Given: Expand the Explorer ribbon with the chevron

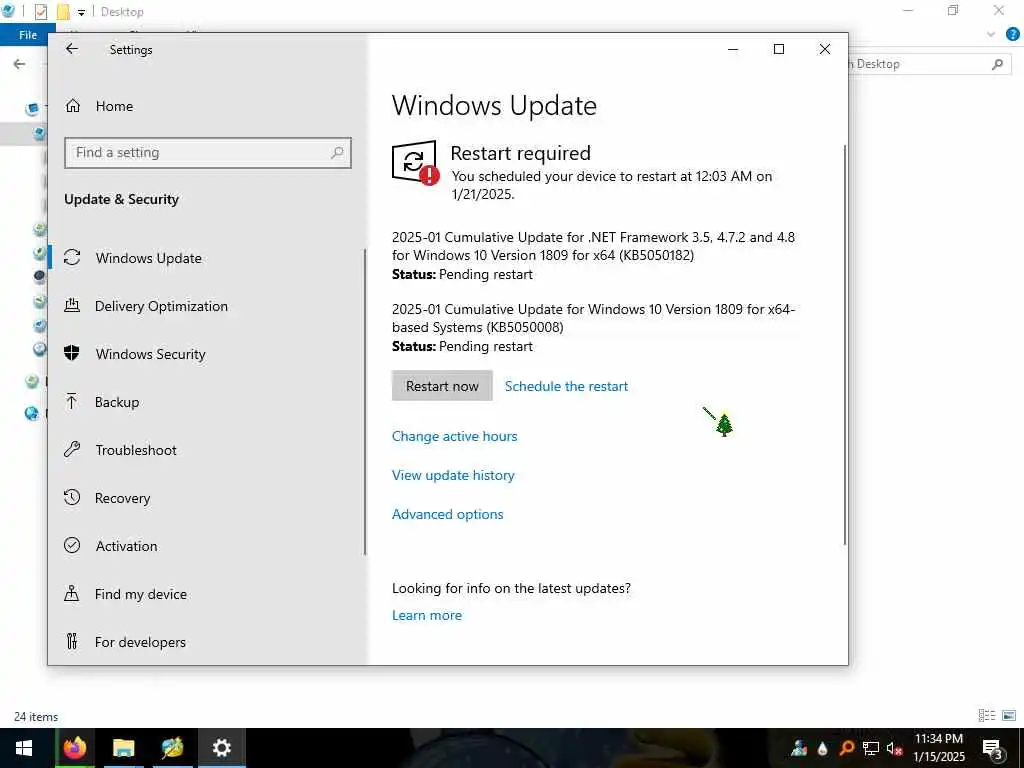Looking at the screenshot, I should [991, 35].
